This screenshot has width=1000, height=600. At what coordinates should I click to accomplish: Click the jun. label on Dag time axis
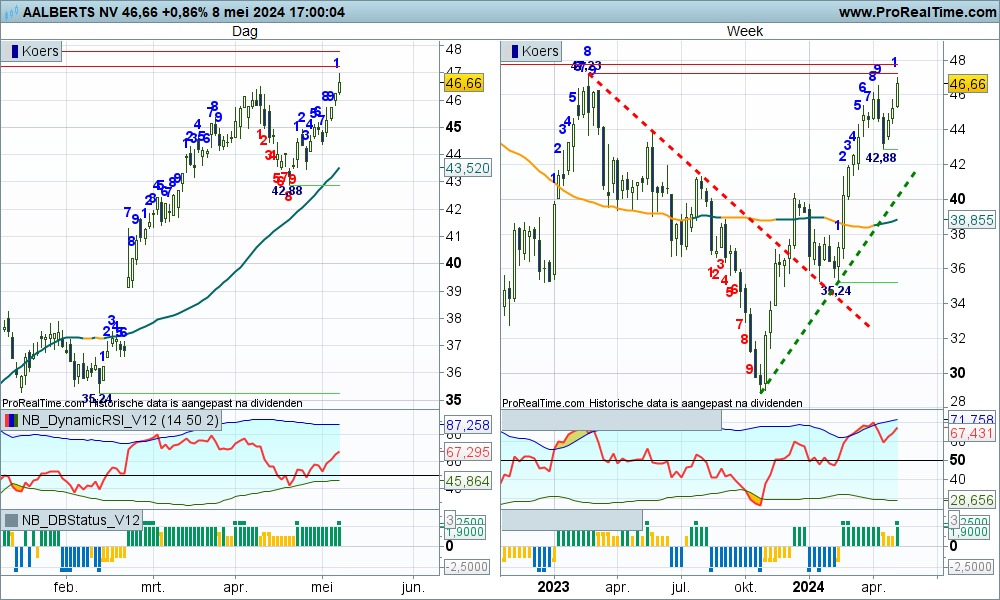coord(413,587)
